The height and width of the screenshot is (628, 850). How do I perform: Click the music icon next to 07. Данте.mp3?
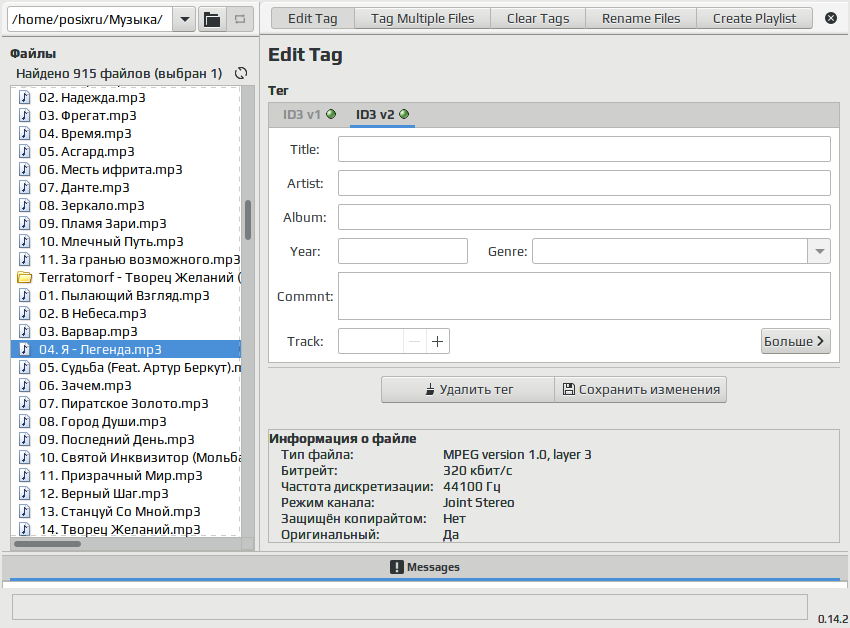pyautogui.click(x=24, y=188)
